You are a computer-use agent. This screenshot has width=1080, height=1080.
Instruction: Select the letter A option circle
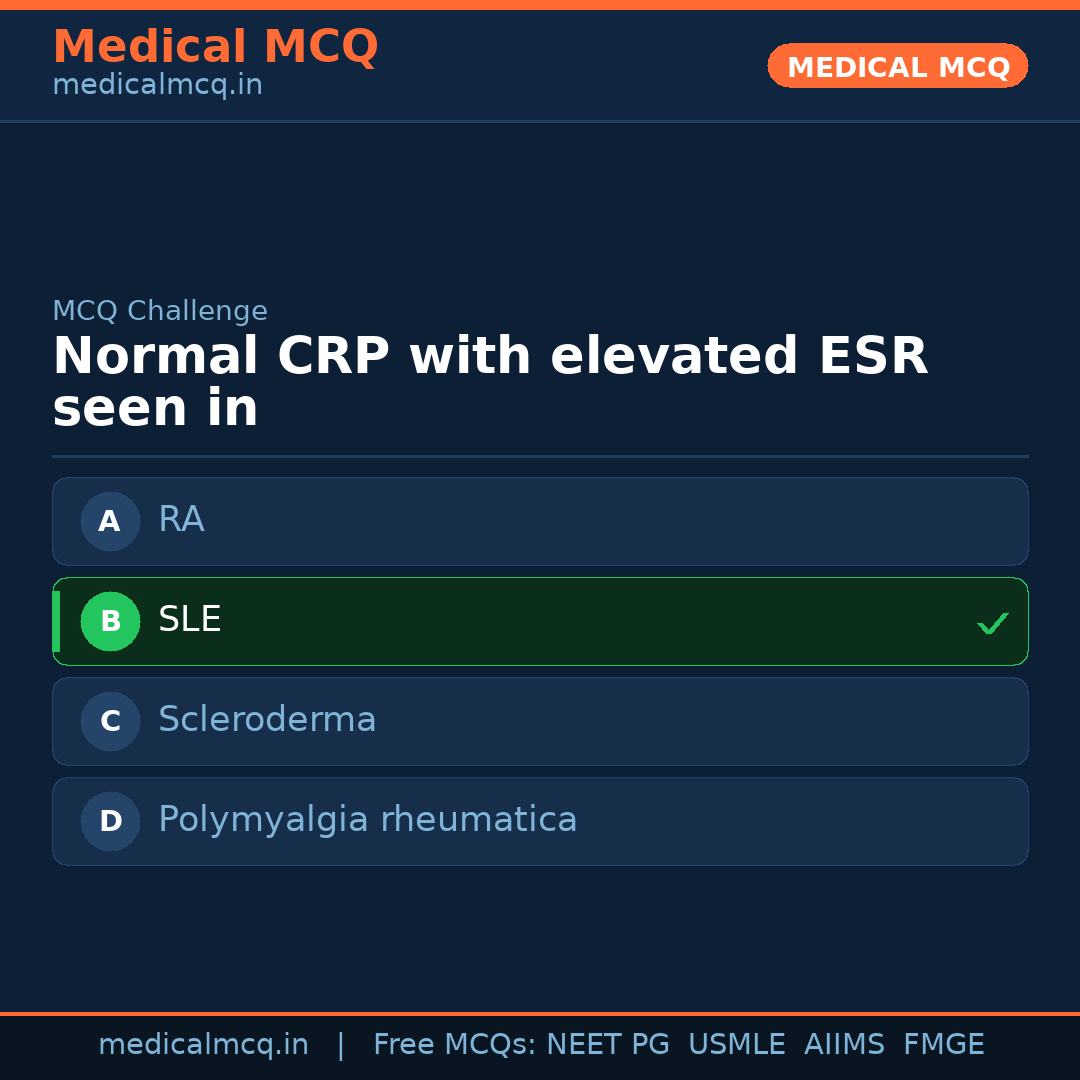coord(110,521)
